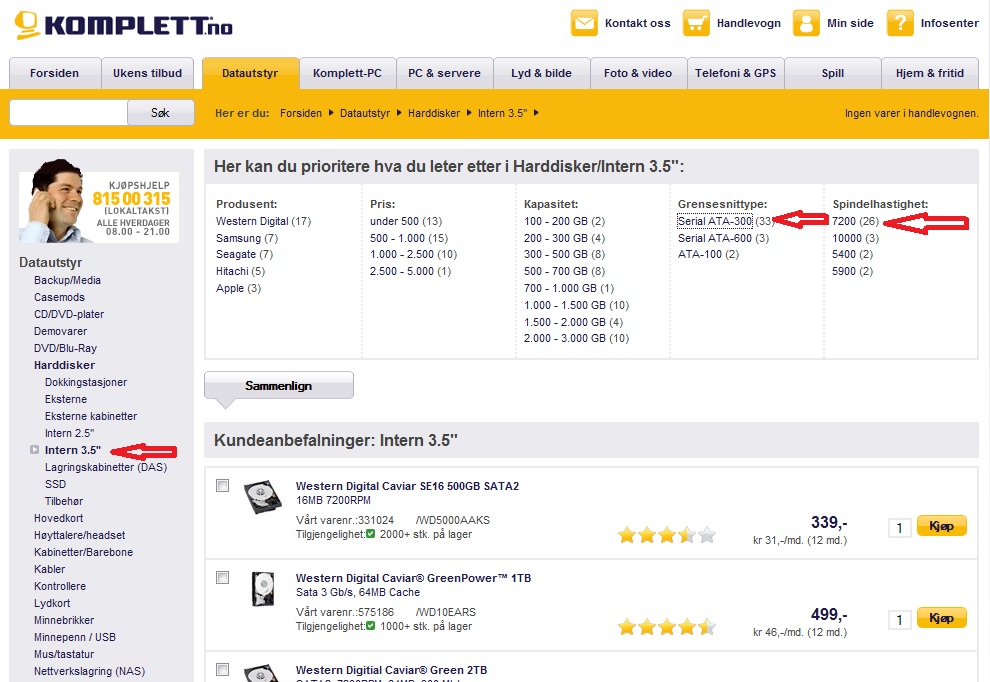Click Harddisker in the breadcrumb

(434, 113)
